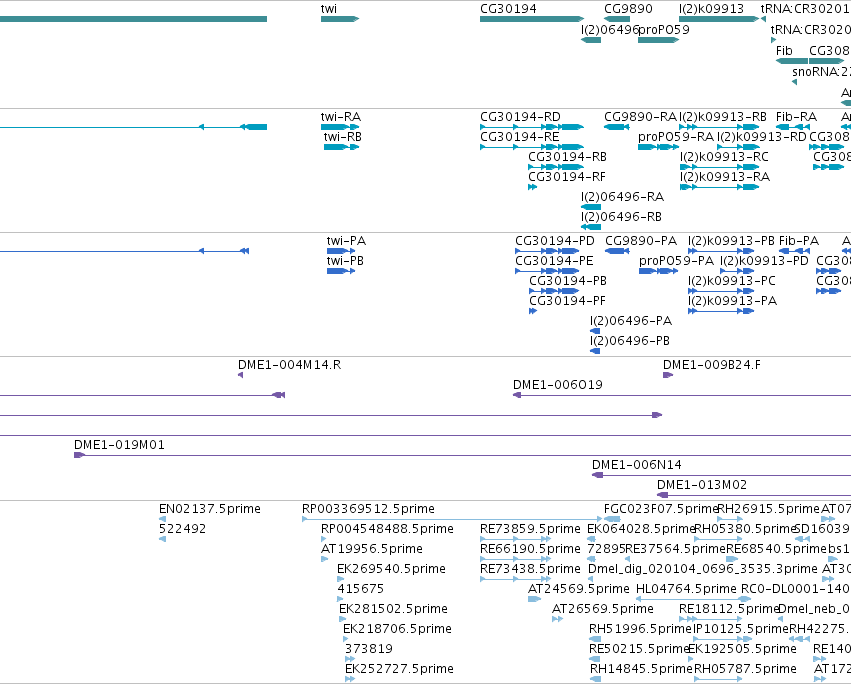This screenshot has height=684, width=851.
Task: Click twi-RA transcript feature
Action: coord(340,127)
